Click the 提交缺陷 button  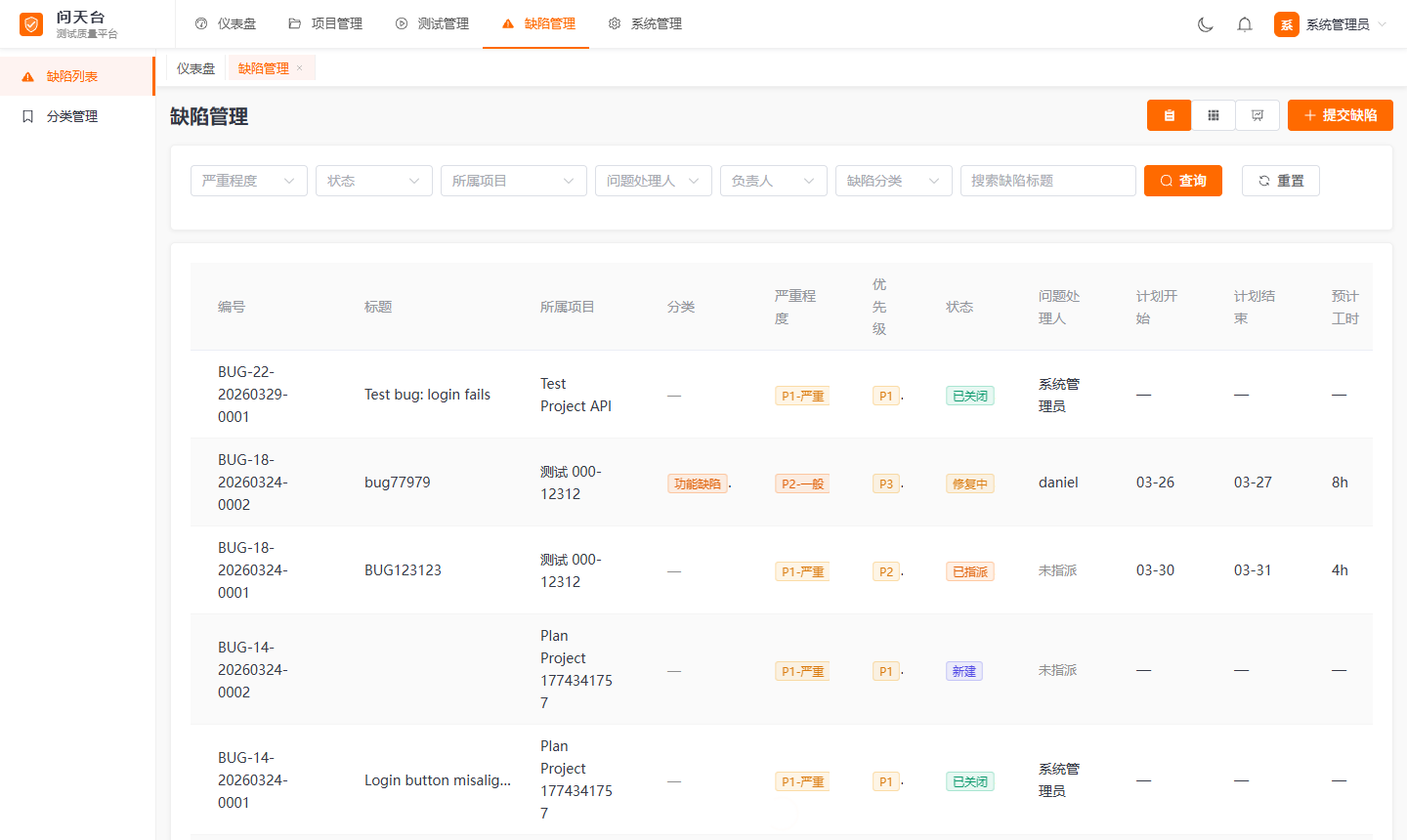coord(1341,115)
